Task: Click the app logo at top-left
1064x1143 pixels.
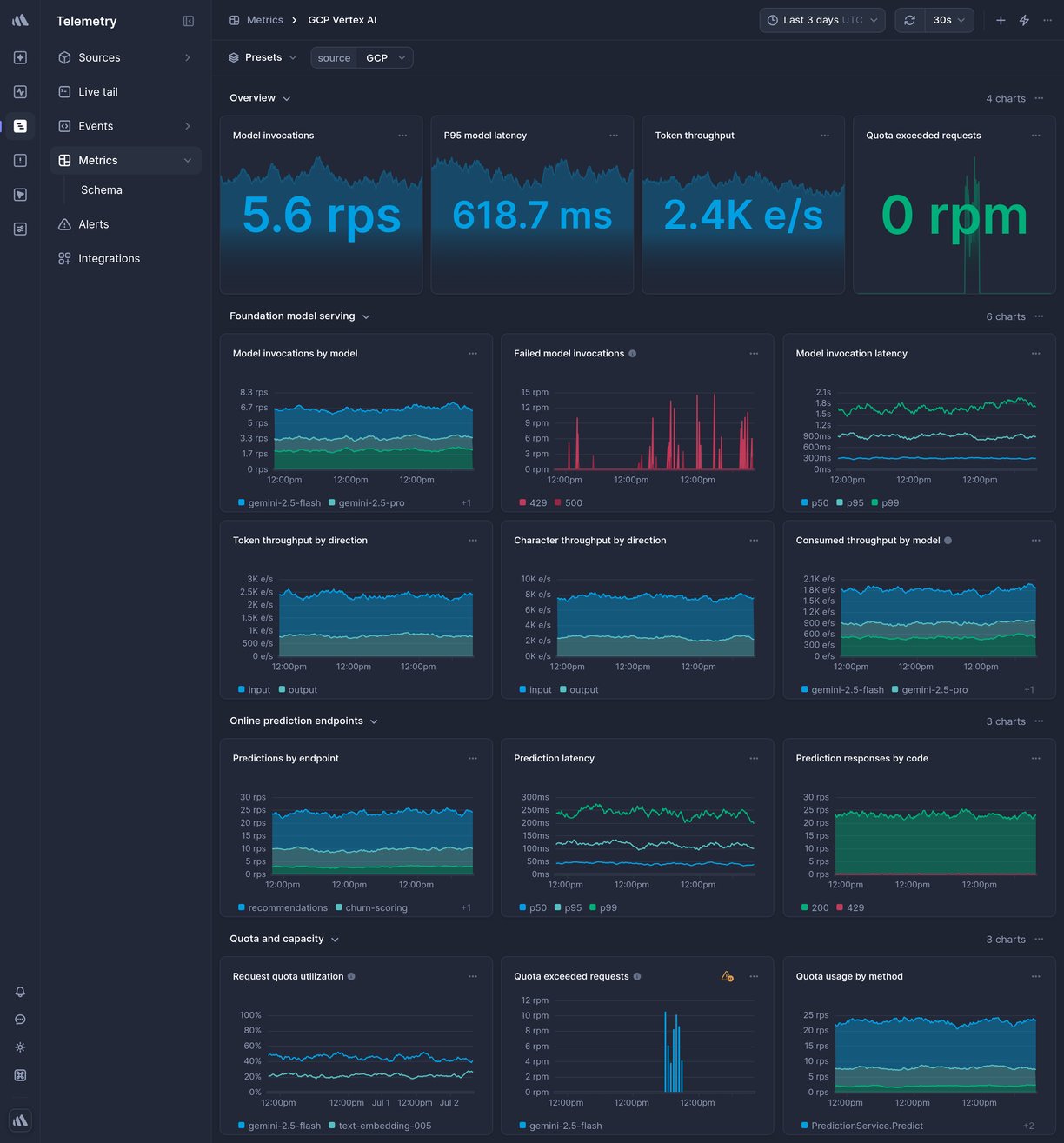Action: tap(20, 20)
